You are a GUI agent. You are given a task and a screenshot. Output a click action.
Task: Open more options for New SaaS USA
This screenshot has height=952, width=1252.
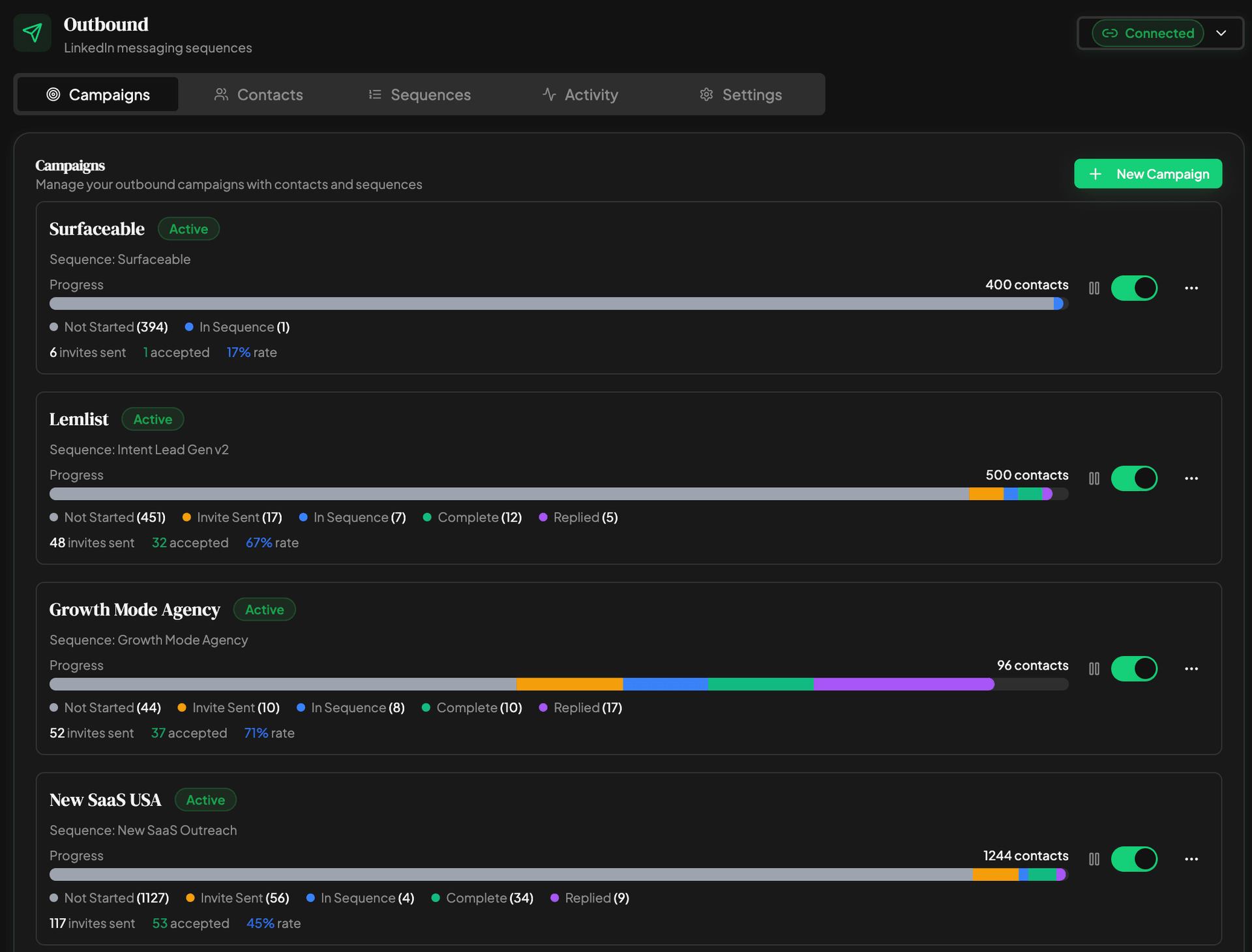point(1191,859)
